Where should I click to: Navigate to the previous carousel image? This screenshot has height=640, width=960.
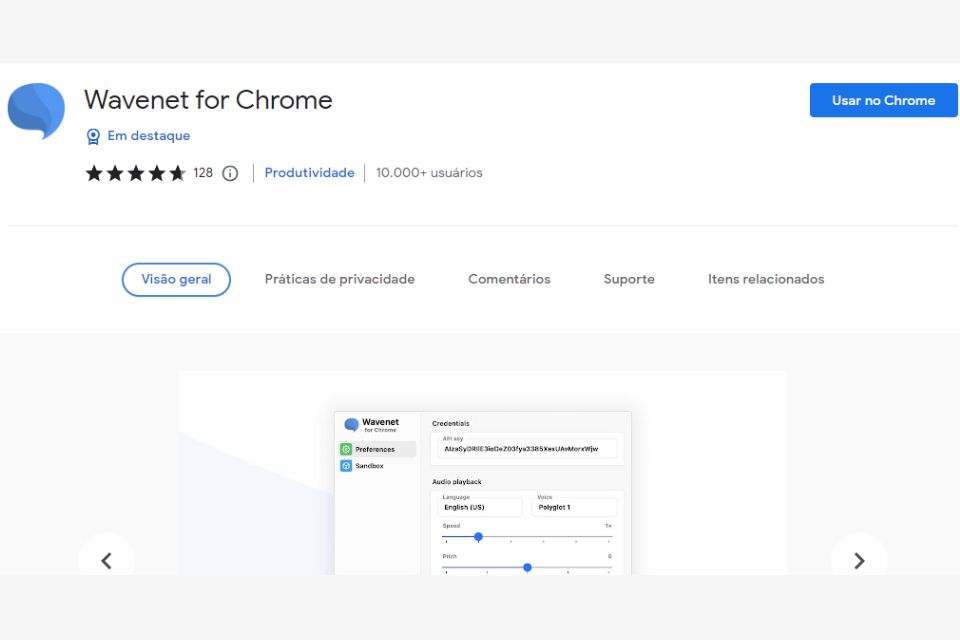pyautogui.click(x=107, y=561)
